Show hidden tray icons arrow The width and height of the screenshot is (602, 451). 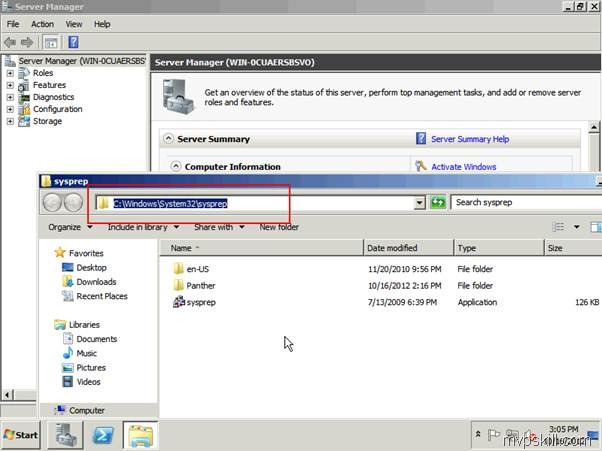(478, 434)
